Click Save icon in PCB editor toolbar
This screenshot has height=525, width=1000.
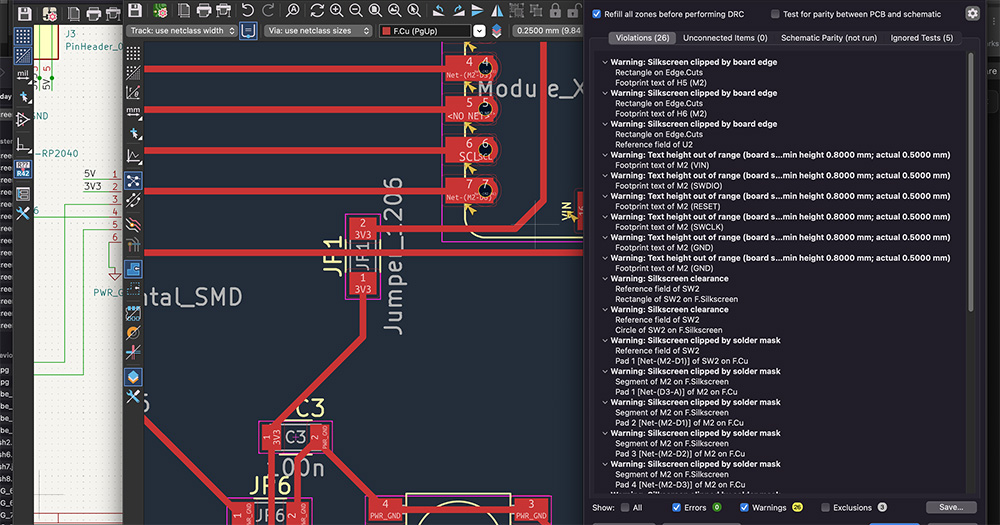tap(135, 10)
